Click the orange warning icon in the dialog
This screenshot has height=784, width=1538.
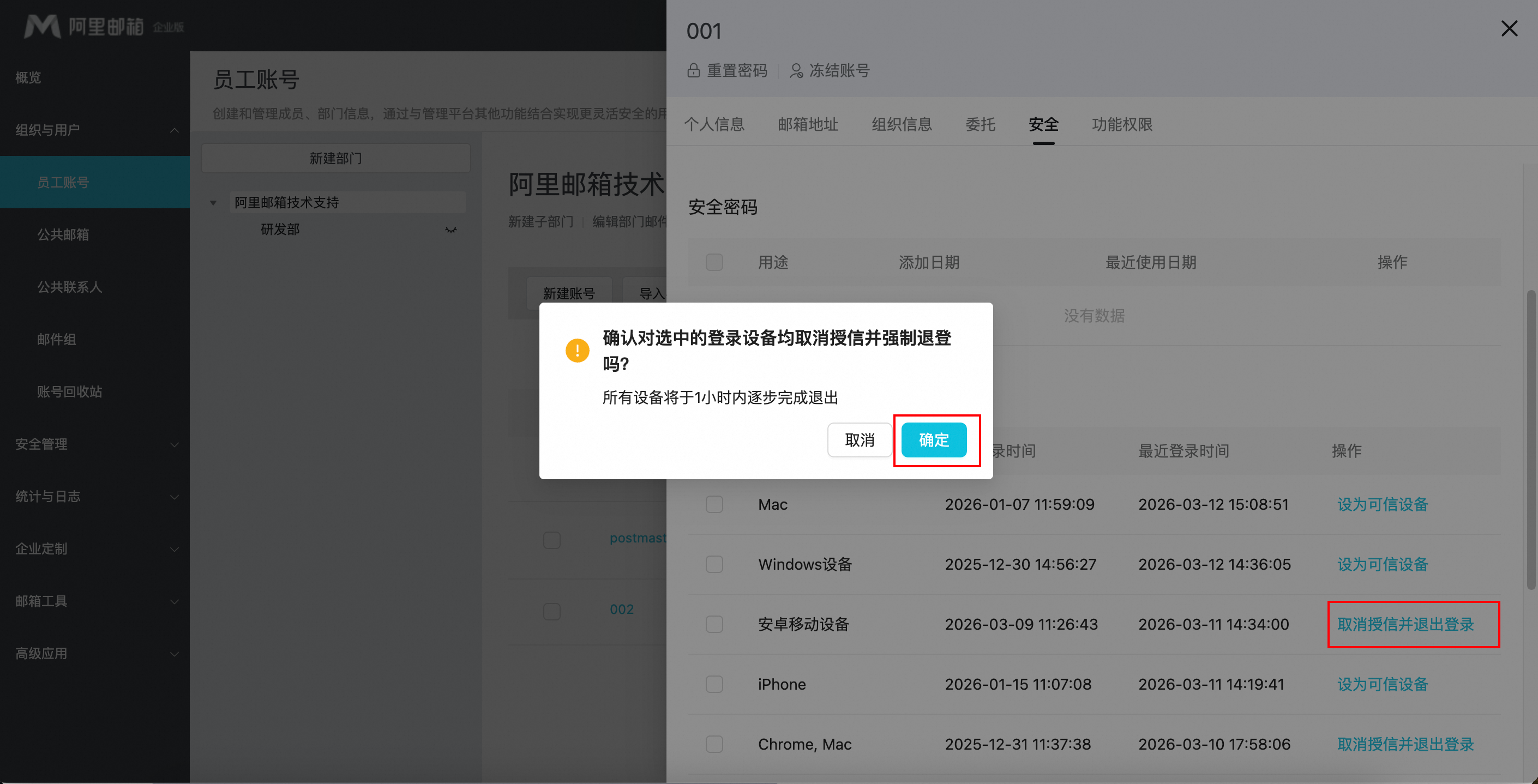tap(577, 350)
